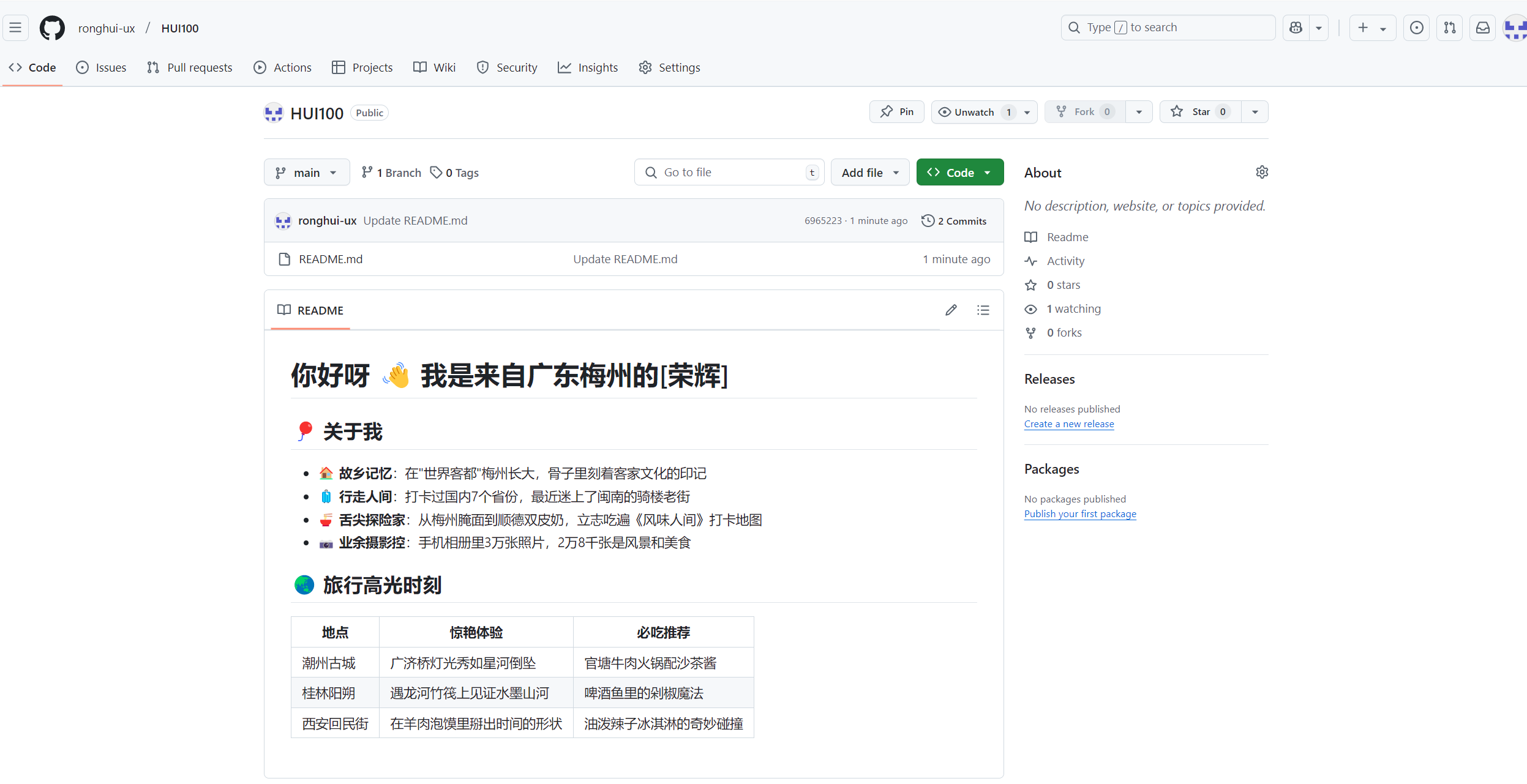Open the green Code dropdown
The height and width of the screenshot is (784, 1527).
[x=959, y=173]
